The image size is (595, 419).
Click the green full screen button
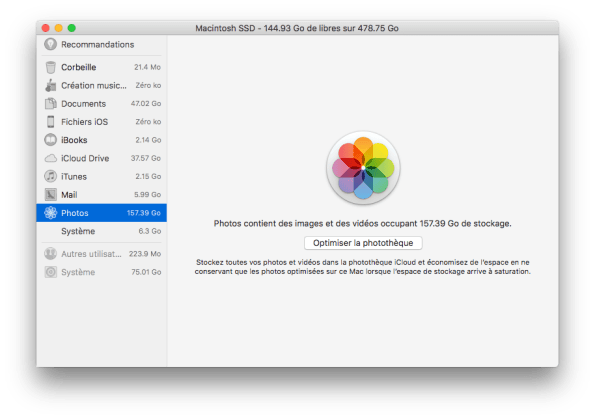71,28
